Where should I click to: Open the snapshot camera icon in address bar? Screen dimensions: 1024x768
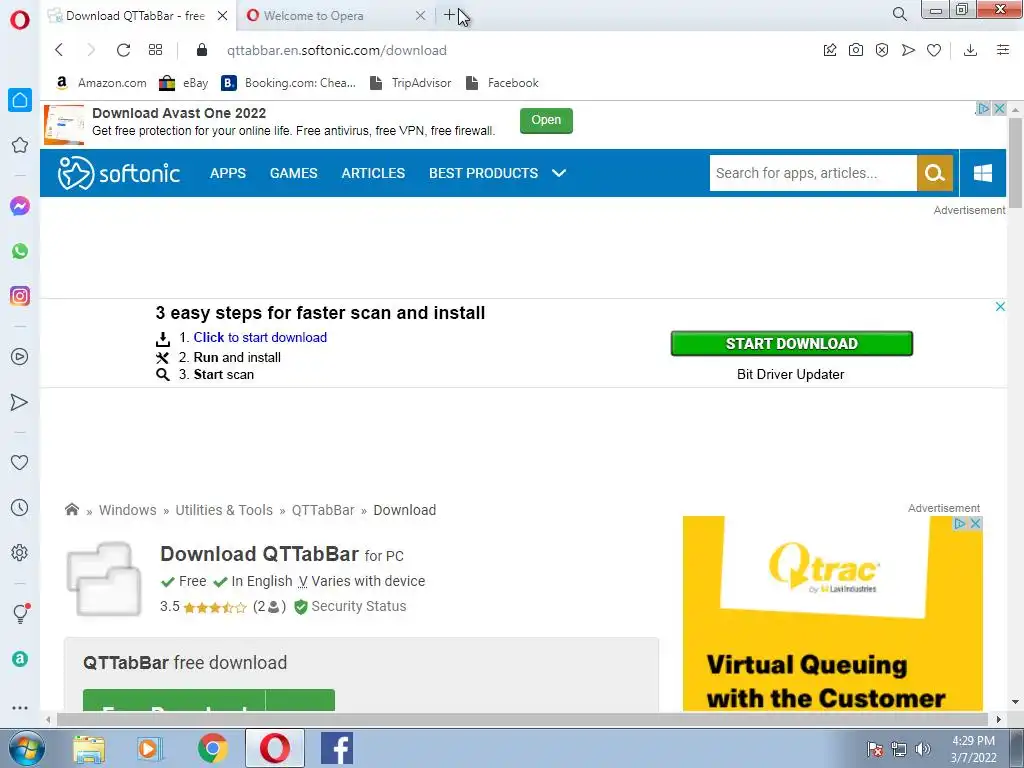(x=856, y=50)
